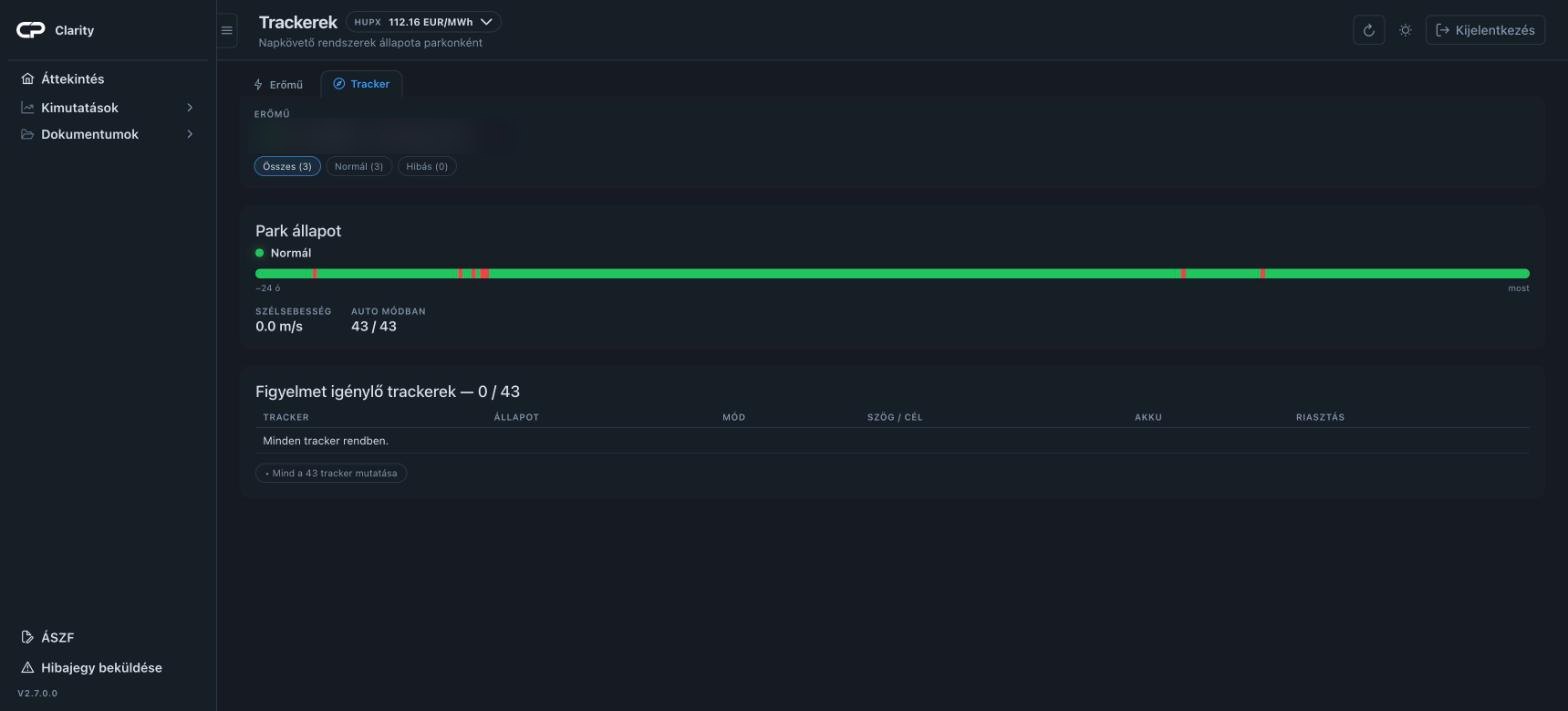Click the RIASZTÁS column header
This screenshot has height=711, width=1568.
[1320, 417]
